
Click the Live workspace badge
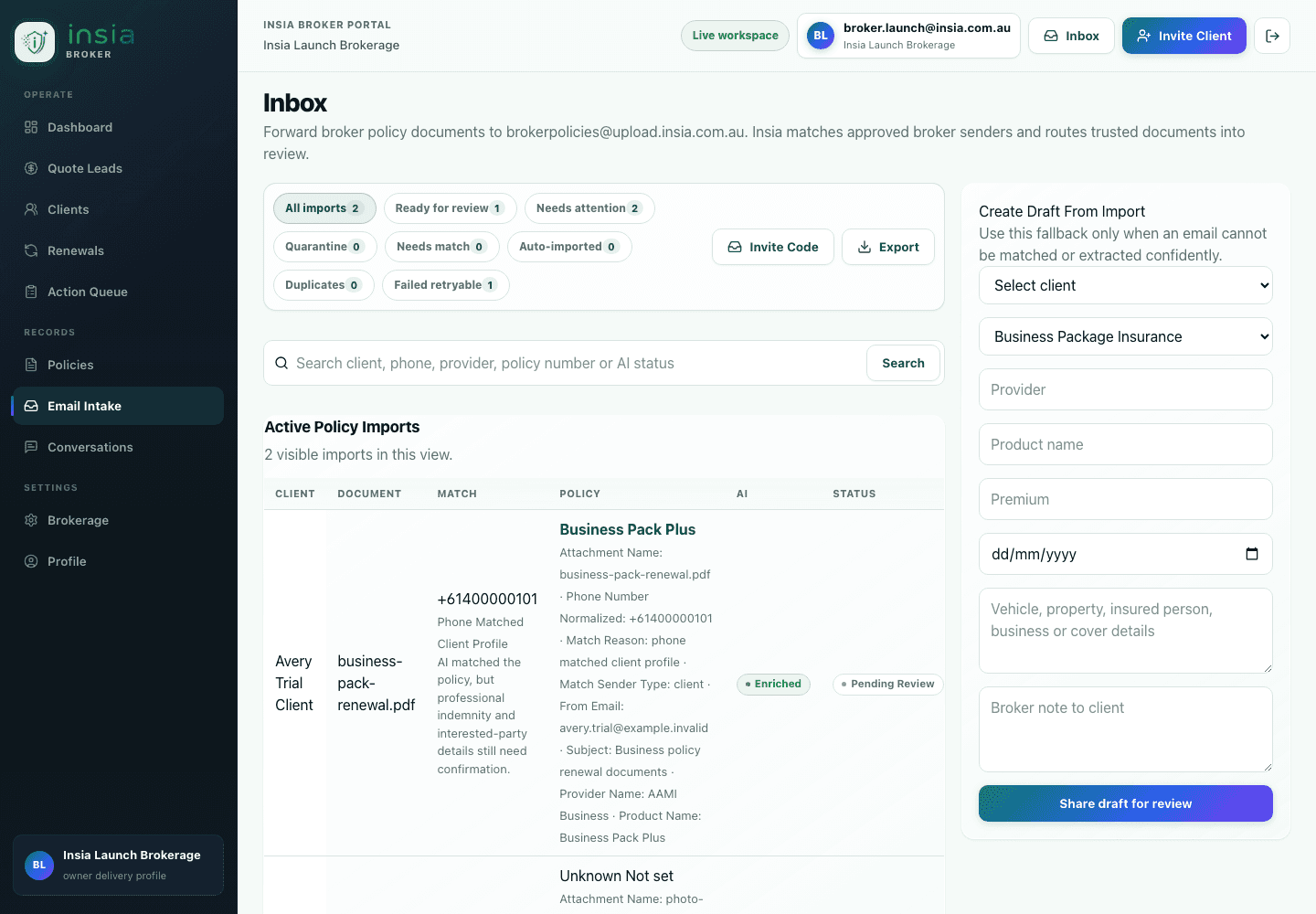(x=735, y=36)
